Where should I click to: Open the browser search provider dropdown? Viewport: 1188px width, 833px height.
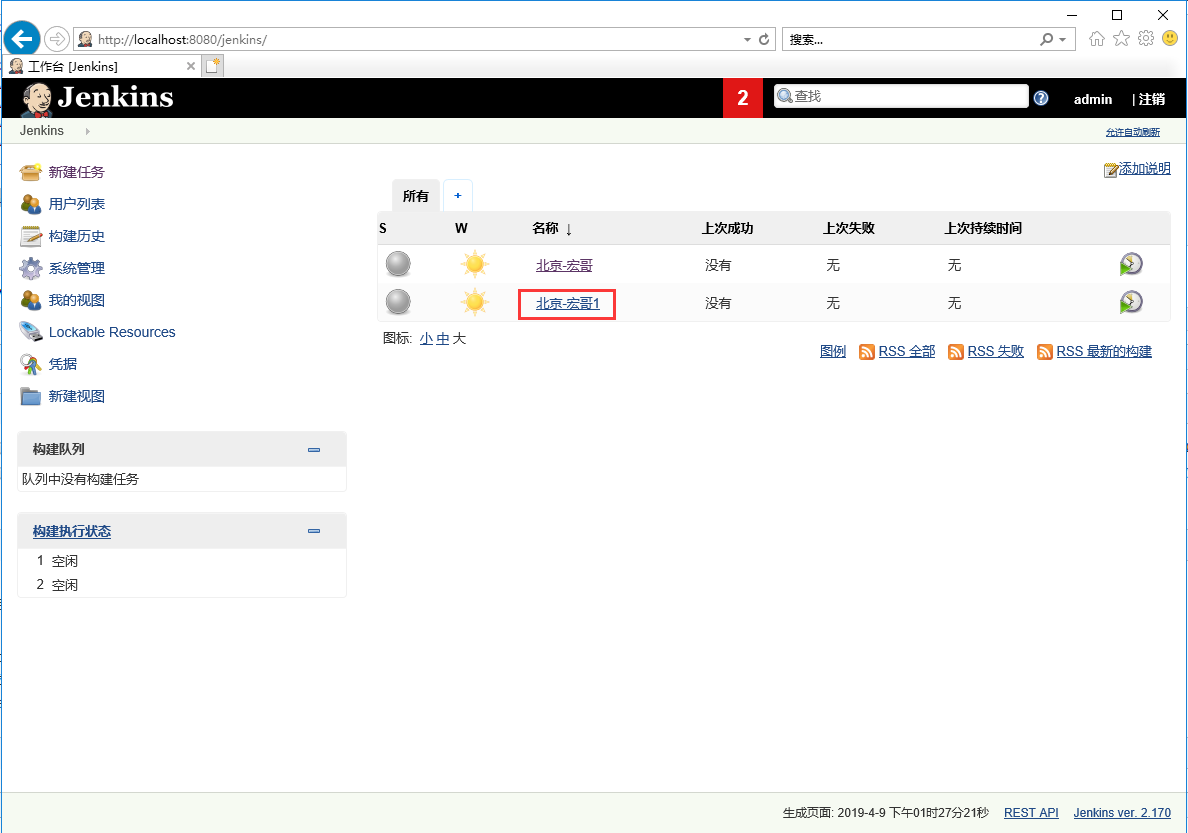(1062, 39)
